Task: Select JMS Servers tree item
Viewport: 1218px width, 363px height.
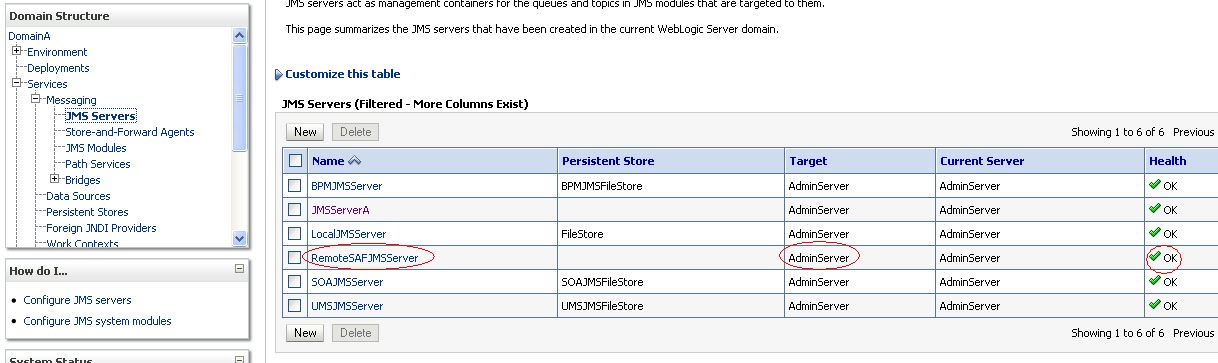Action: [100, 116]
